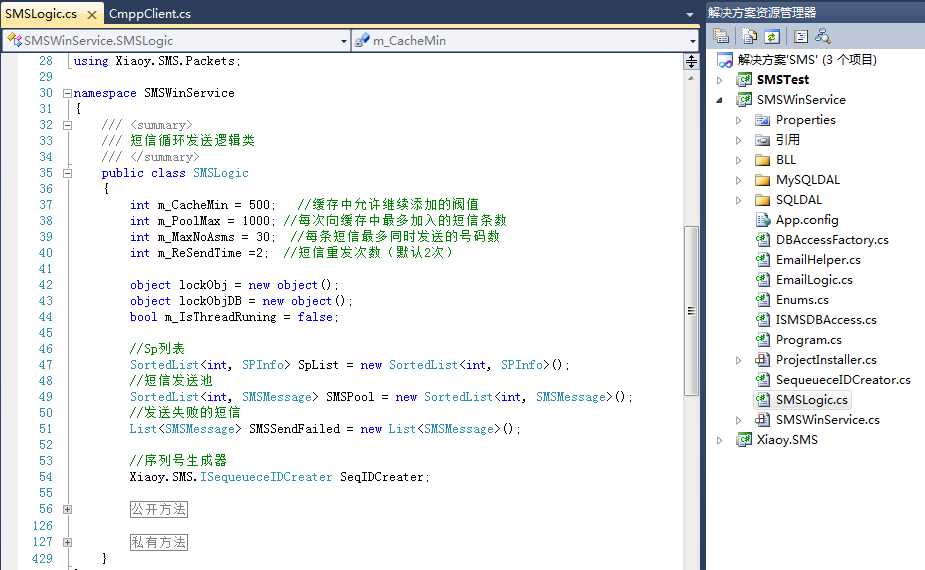Select EmailLogic.cs in Solution Explorer

[x=814, y=280]
